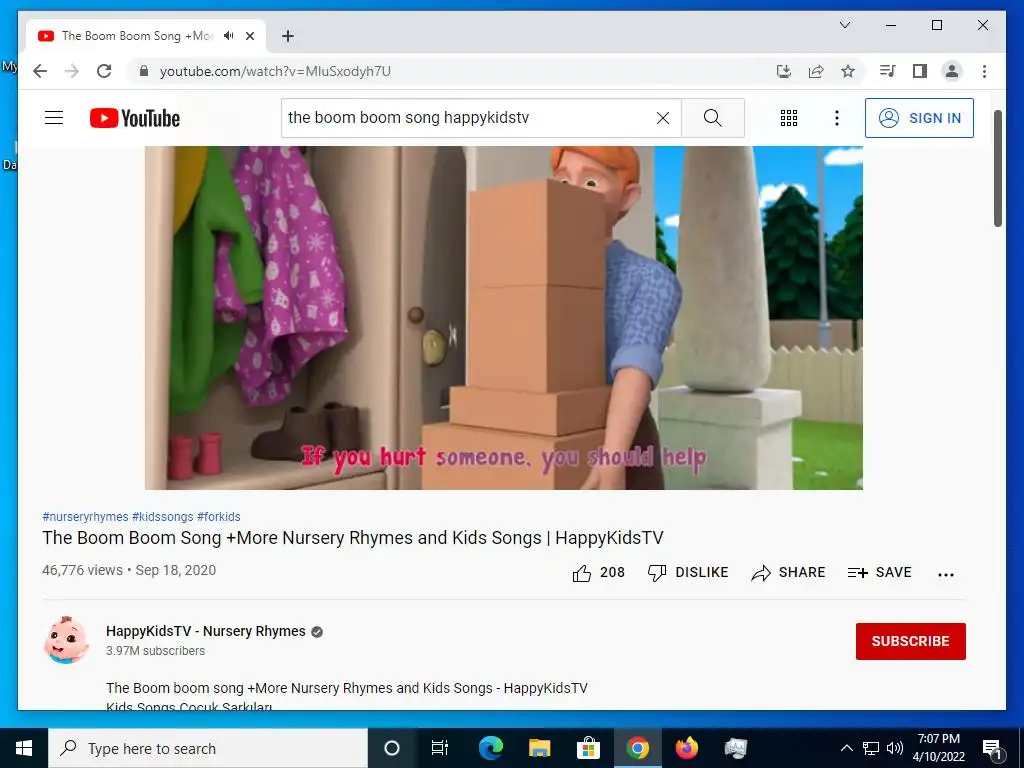Open HappyKidsTV channel avatar
This screenshot has width=1024, height=768.
[66, 640]
